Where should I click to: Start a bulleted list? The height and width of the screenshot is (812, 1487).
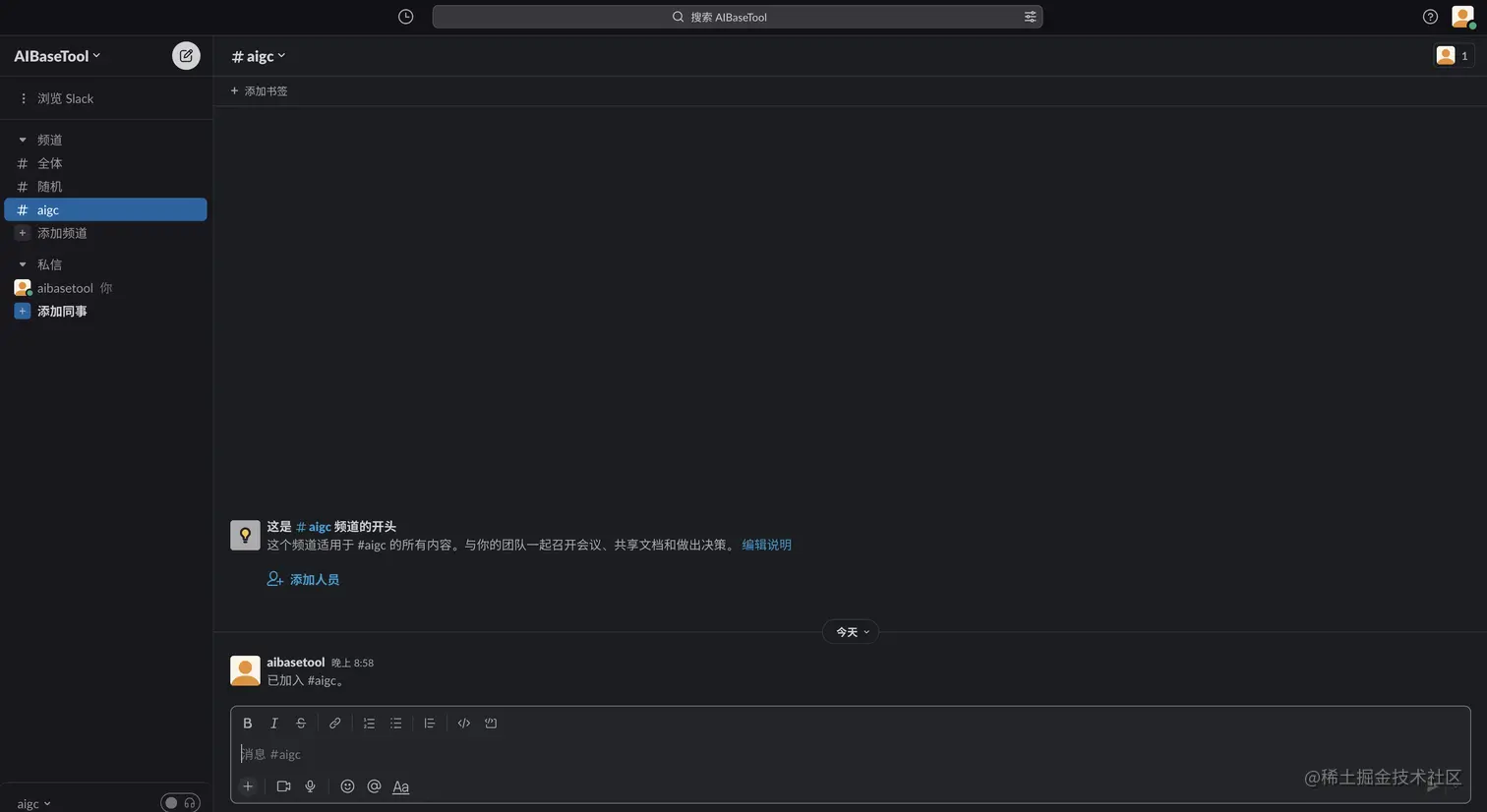395,723
